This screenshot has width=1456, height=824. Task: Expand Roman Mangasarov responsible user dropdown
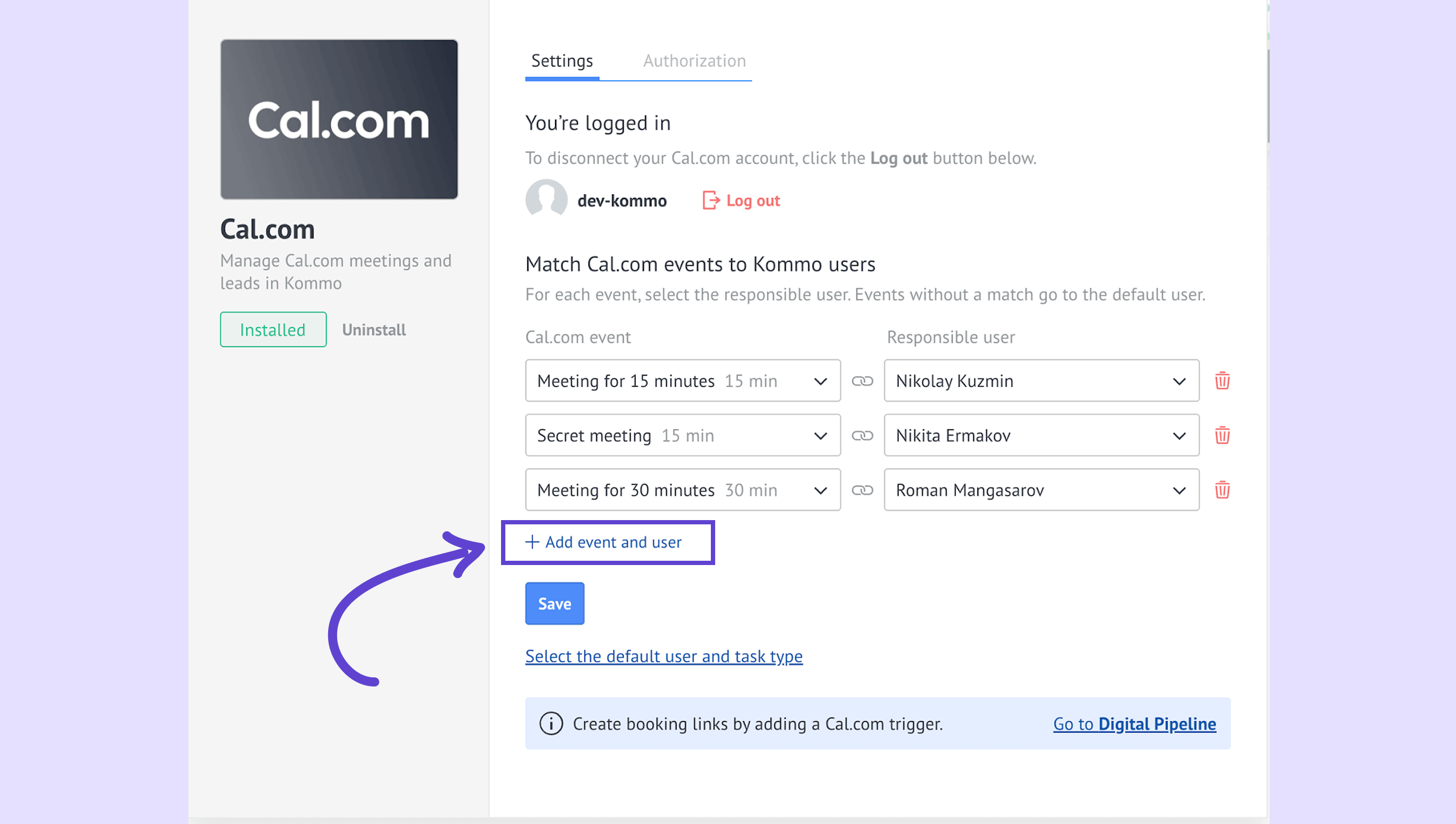pyautogui.click(x=1041, y=490)
